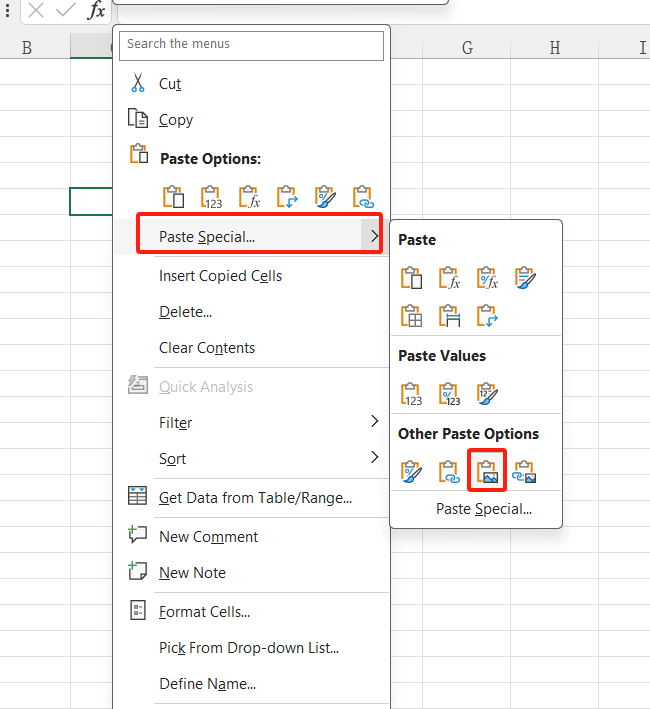Choose Keep Source Column Widths paste icon
650x709 pixels.
pyautogui.click(x=449, y=316)
